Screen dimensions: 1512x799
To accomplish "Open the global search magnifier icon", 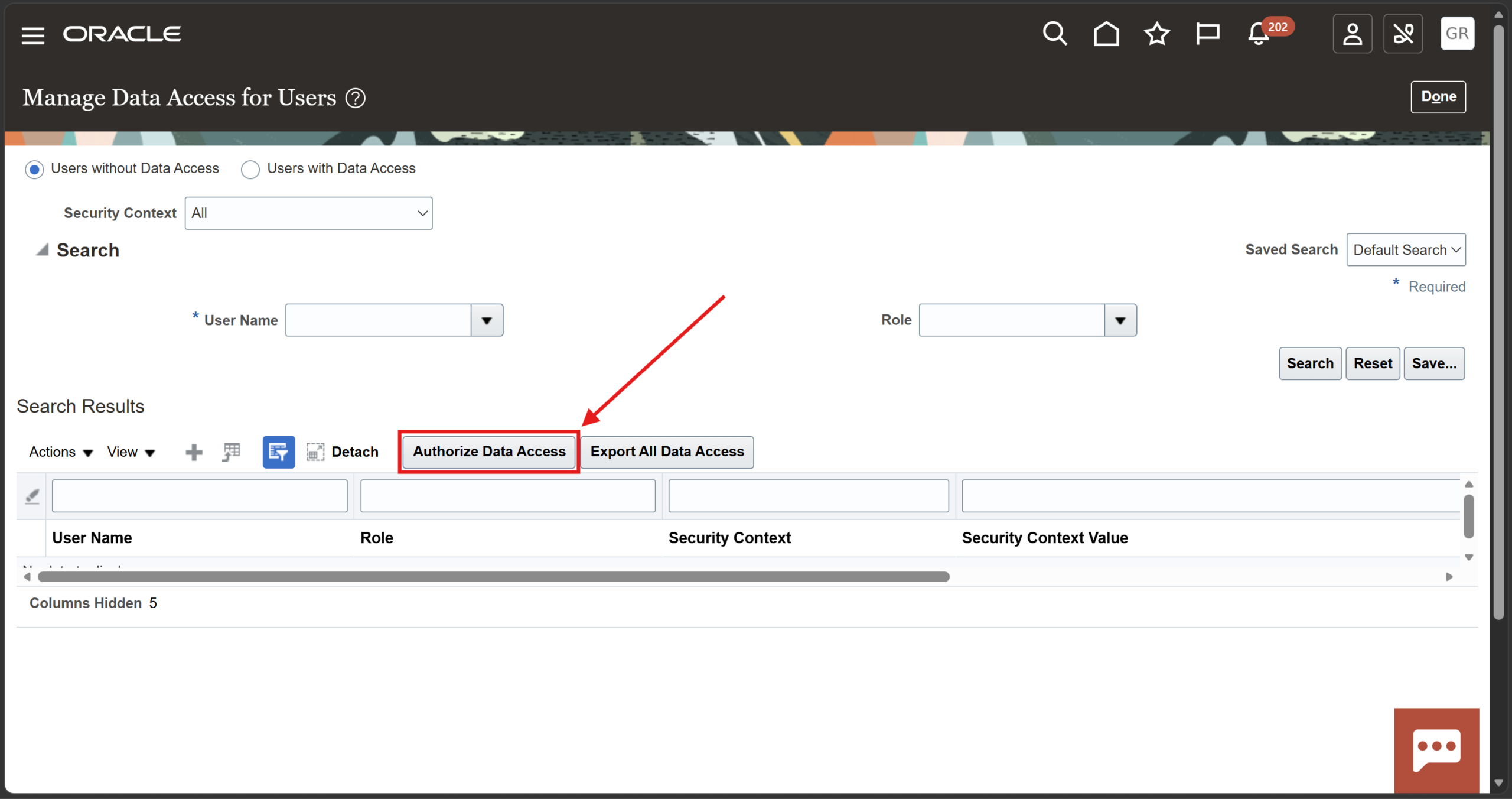I will [1055, 34].
